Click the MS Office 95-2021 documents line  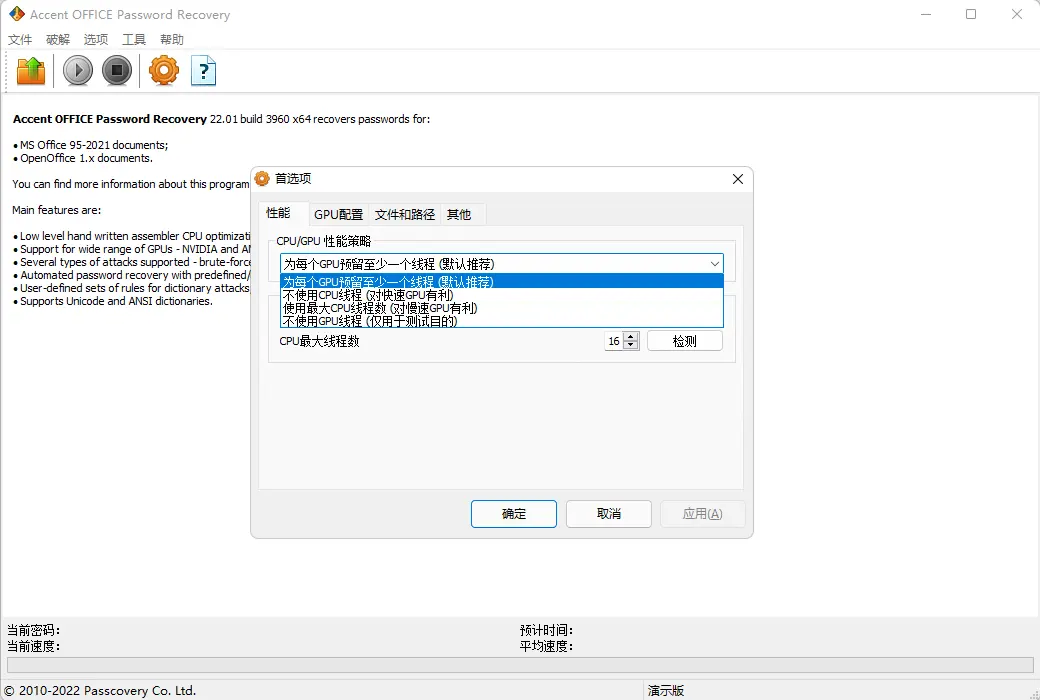click(91, 145)
